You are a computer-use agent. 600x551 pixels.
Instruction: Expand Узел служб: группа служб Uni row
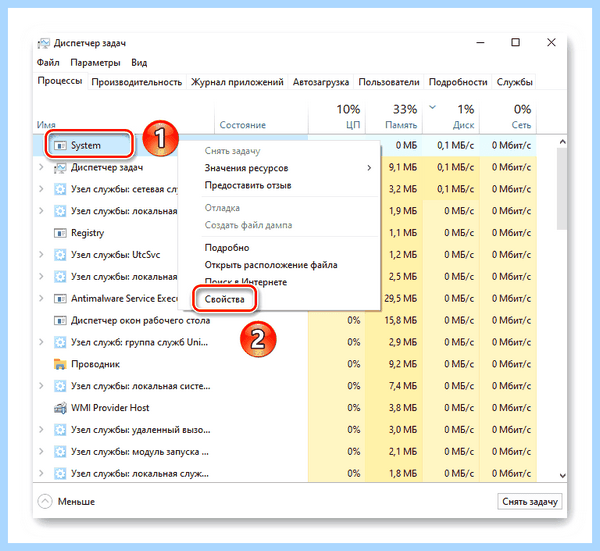pos(41,342)
